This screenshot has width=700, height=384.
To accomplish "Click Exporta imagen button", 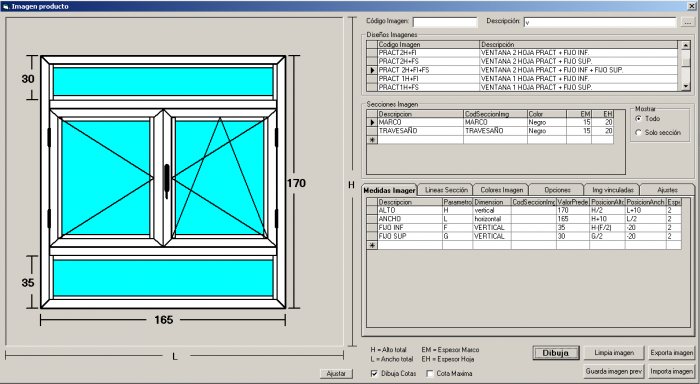I will coord(671,353).
